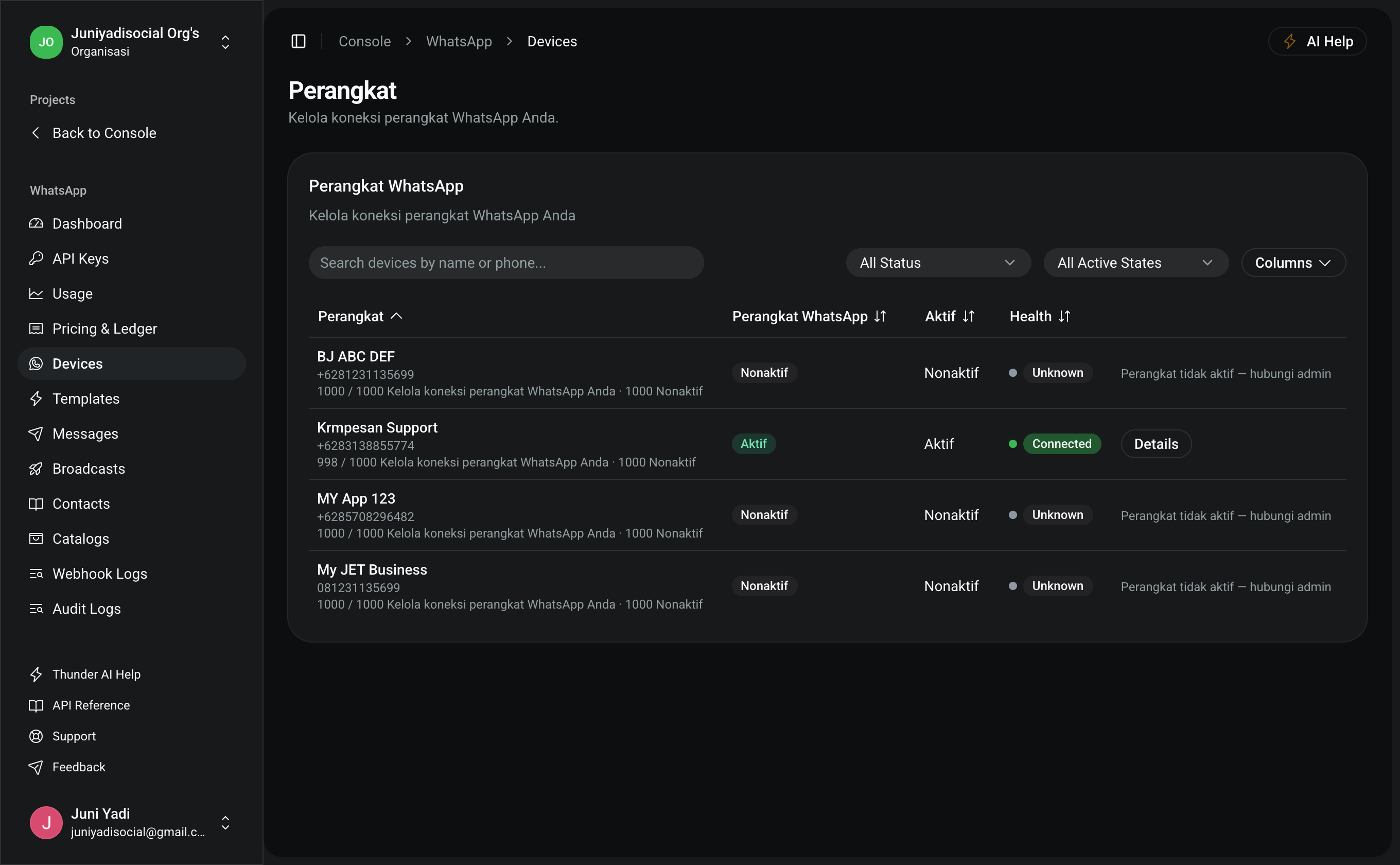The width and height of the screenshot is (1400, 865).
Task: Open the Columns dropdown
Action: 1293,263
